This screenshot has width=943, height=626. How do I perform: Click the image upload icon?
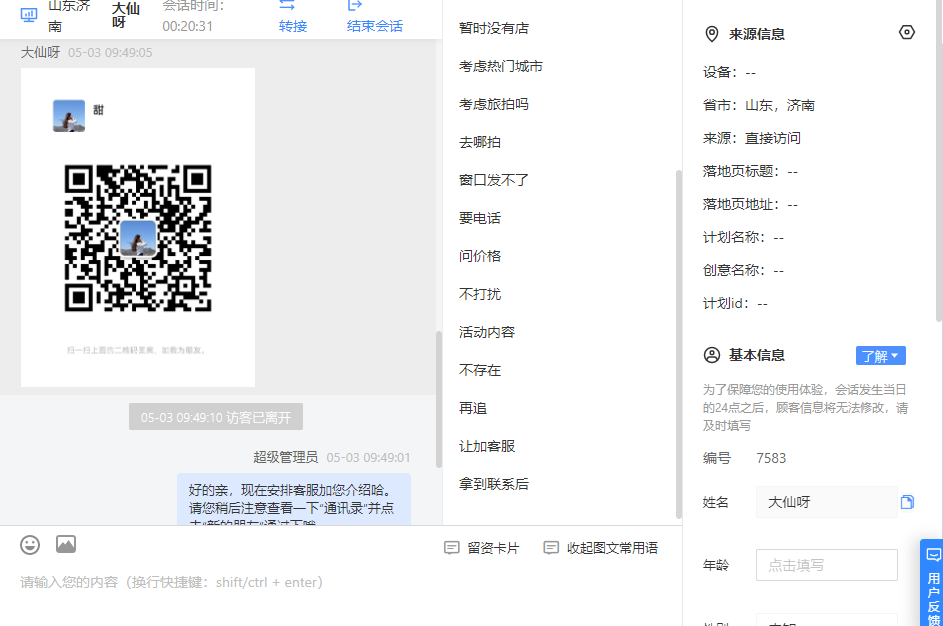66,544
